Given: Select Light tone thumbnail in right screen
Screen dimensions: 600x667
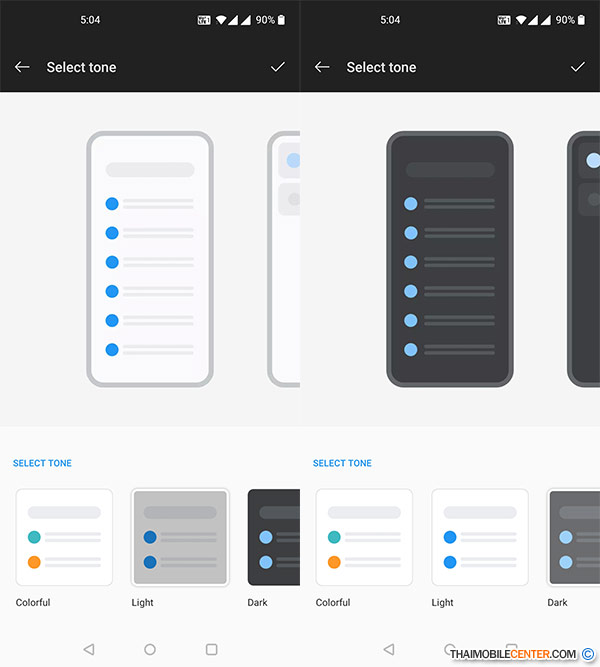Looking at the screenshot, I should click(x=480, y=537).
